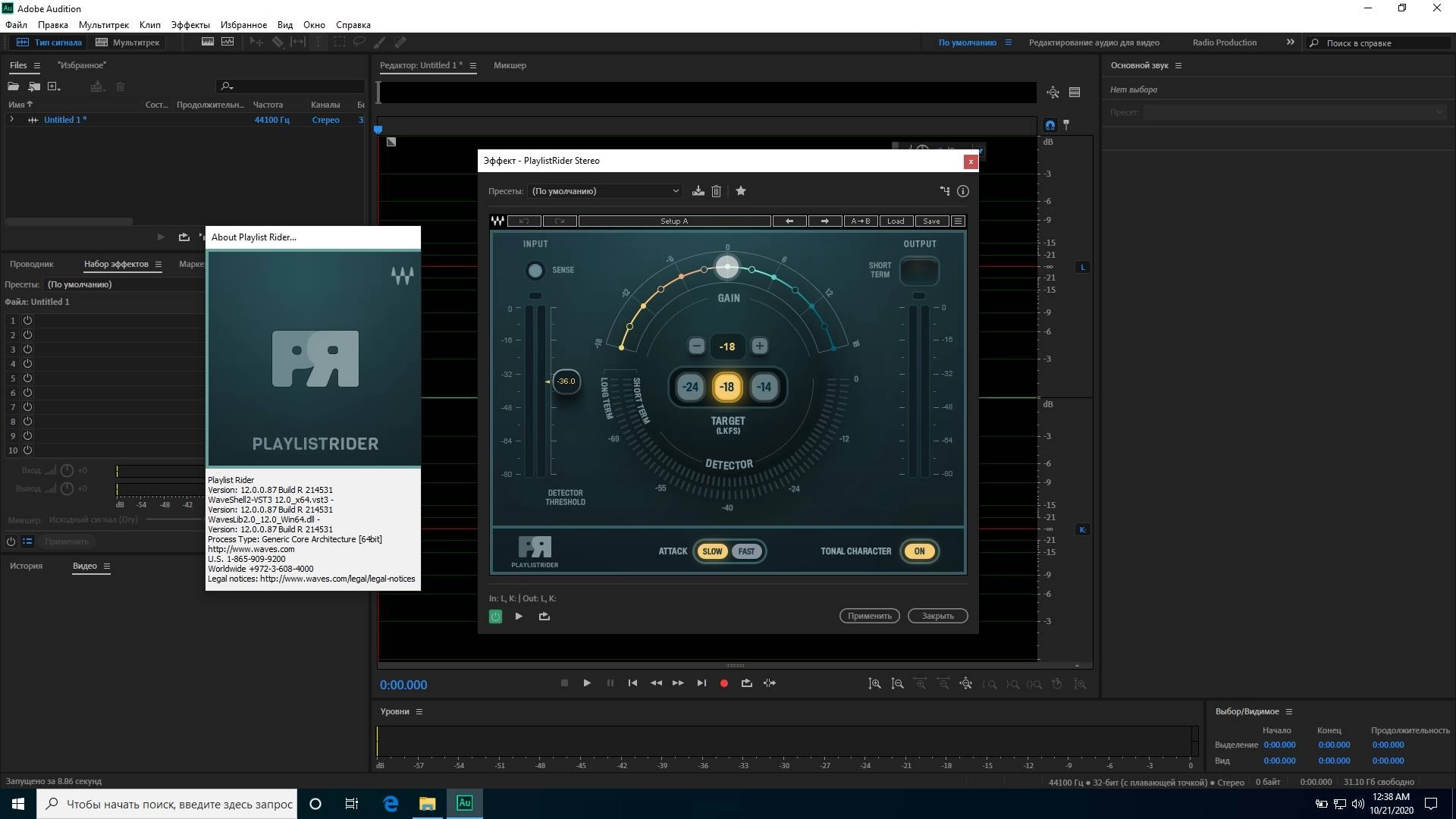This screenshot has width=1456, height=819.
Task: Open Editor panel menu
Action: pyautogui.click(x=472, y=66)
